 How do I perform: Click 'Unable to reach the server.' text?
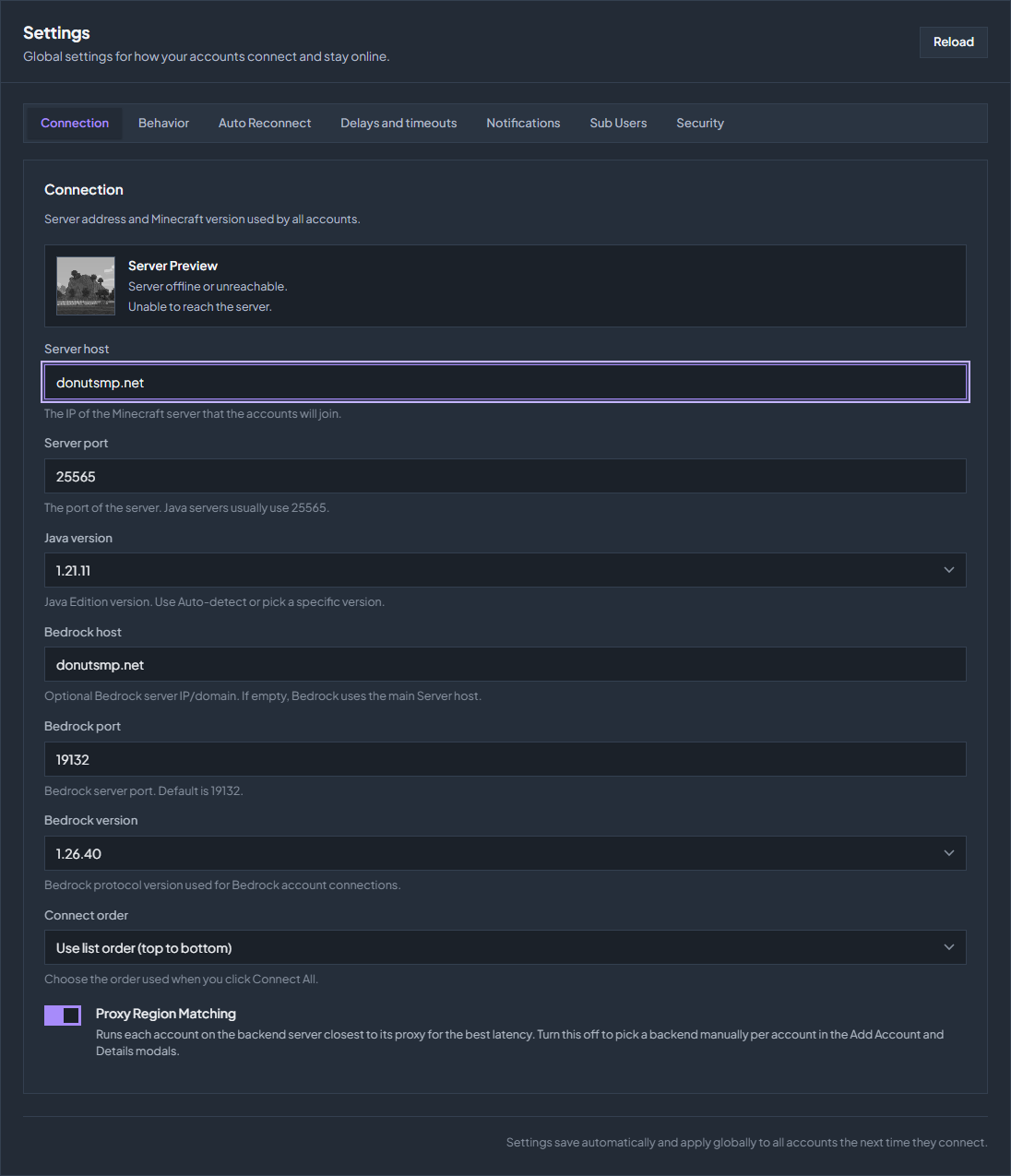click(x=200, y=307)
